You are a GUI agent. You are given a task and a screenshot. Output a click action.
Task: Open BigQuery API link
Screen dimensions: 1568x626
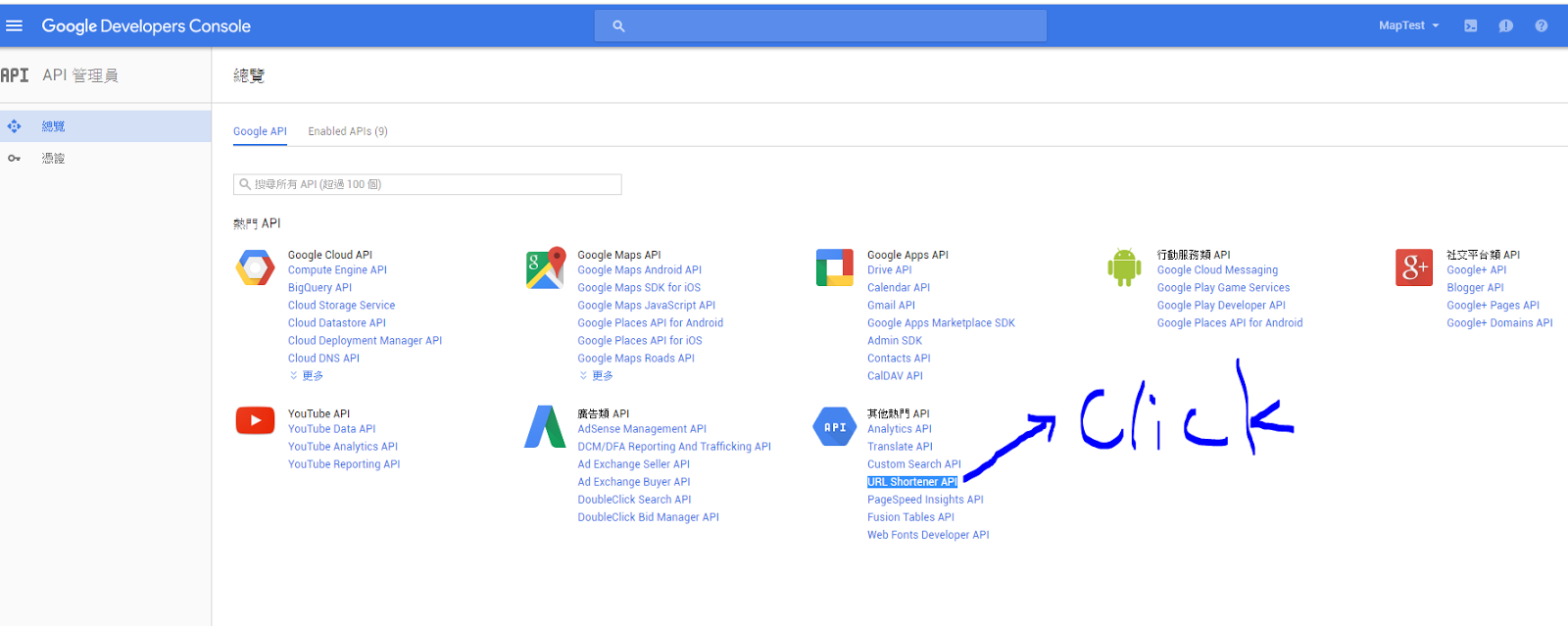(319, 288)
